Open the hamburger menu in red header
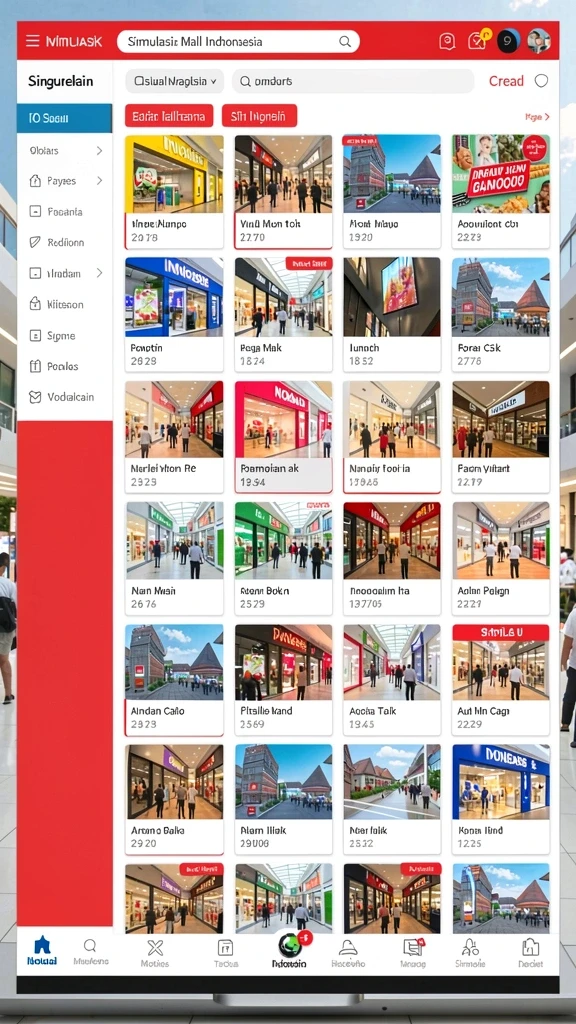 [x=33, y=41]
